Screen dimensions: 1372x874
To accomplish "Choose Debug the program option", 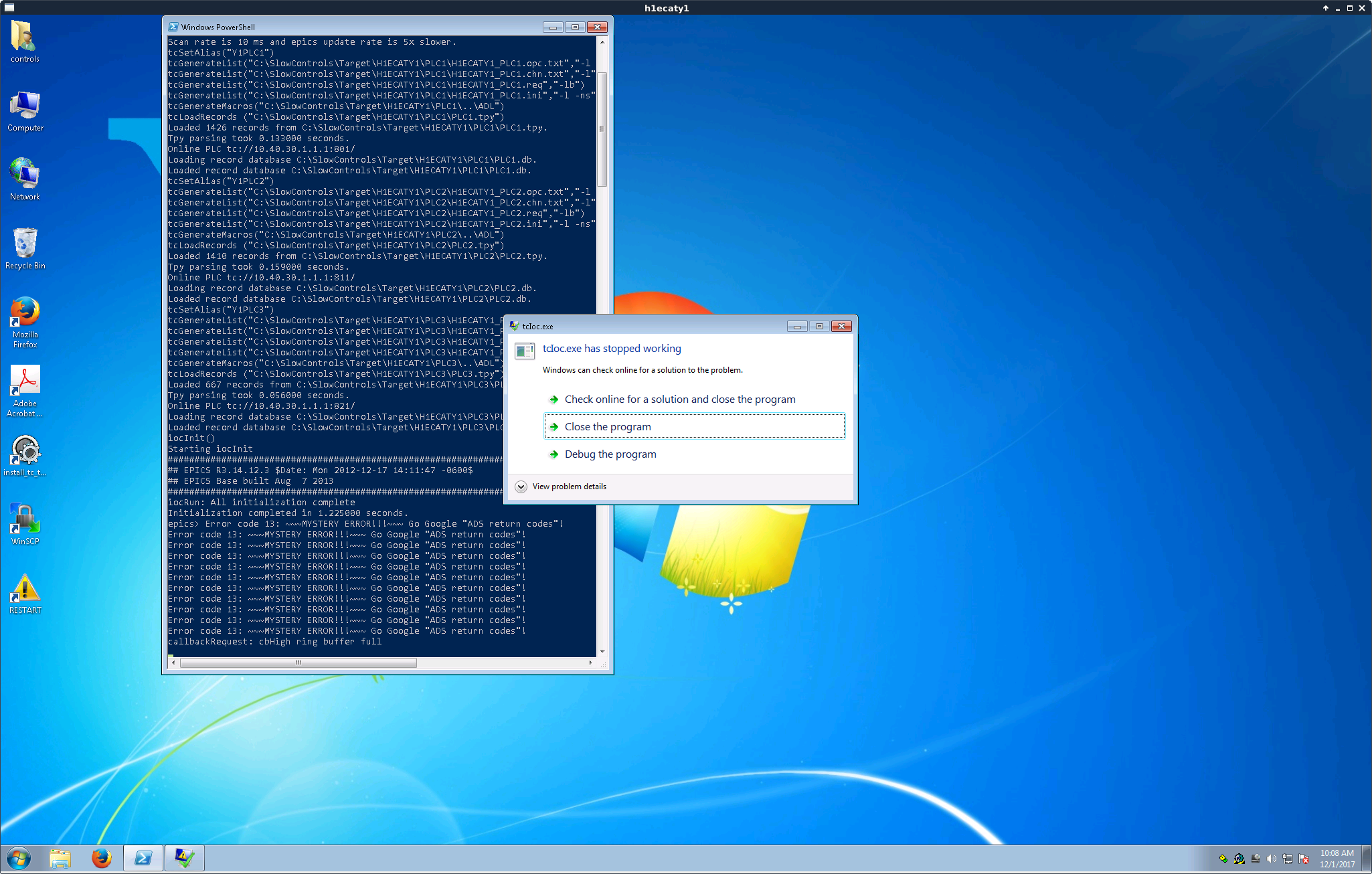I will pyautogui.click(x=694, y=454).
